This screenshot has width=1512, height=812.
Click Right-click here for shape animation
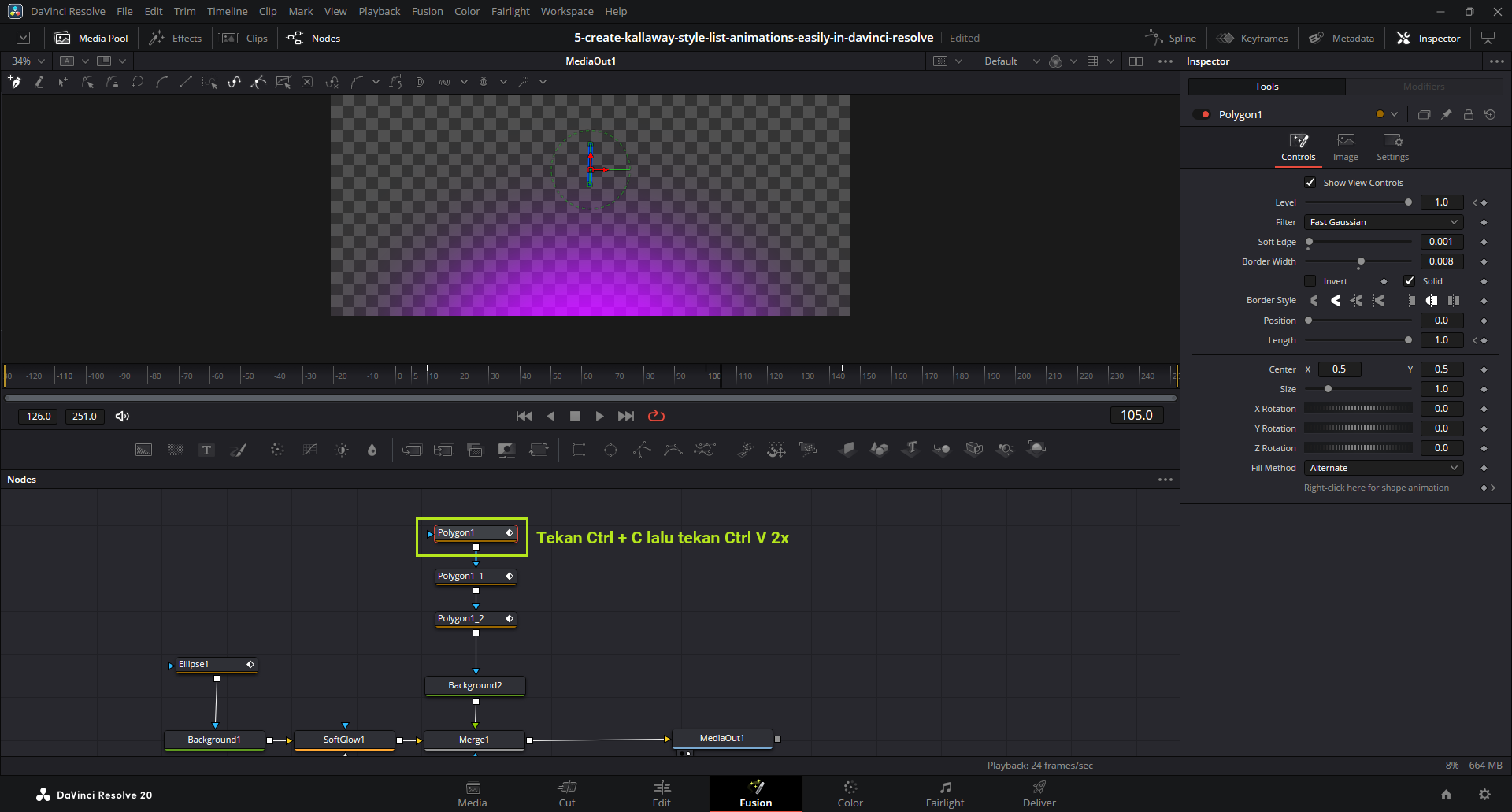(x=1376, y=488)
